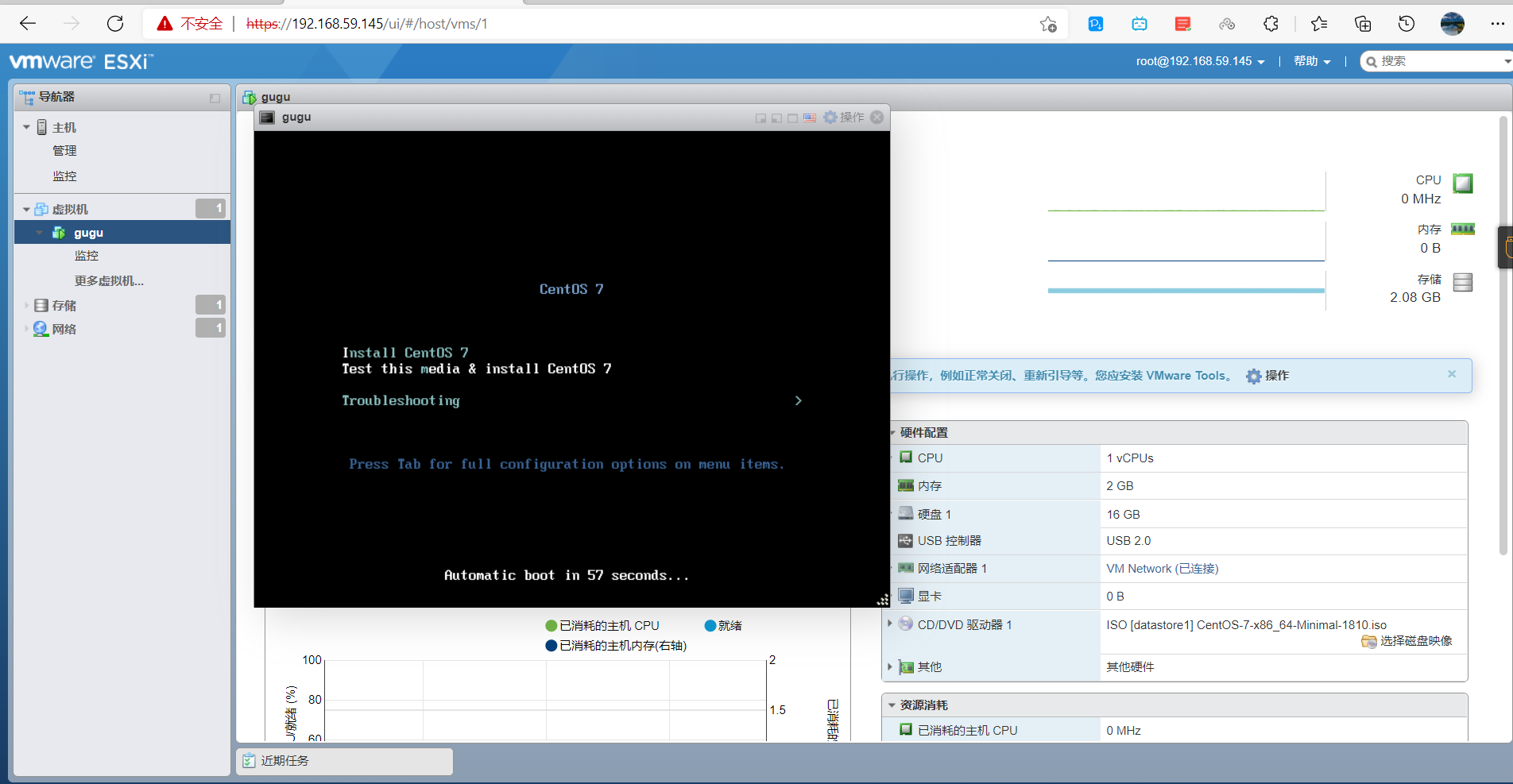
Task: Dismiss the VMware Tools notification banner
Action: click(x=1452, y=374)
